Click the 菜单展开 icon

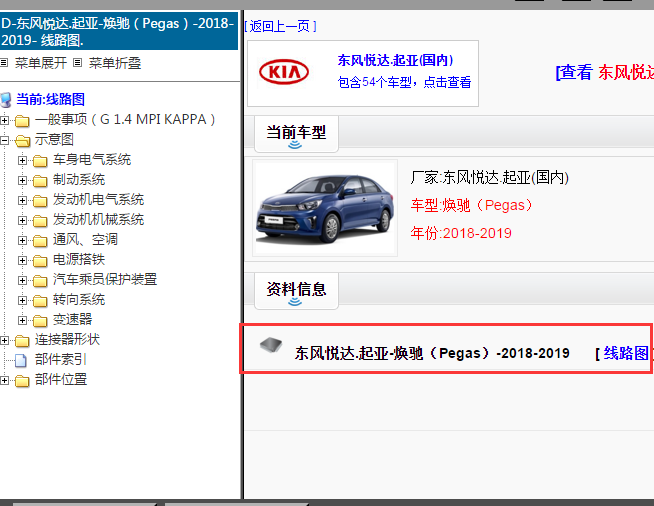coord(4,63)
